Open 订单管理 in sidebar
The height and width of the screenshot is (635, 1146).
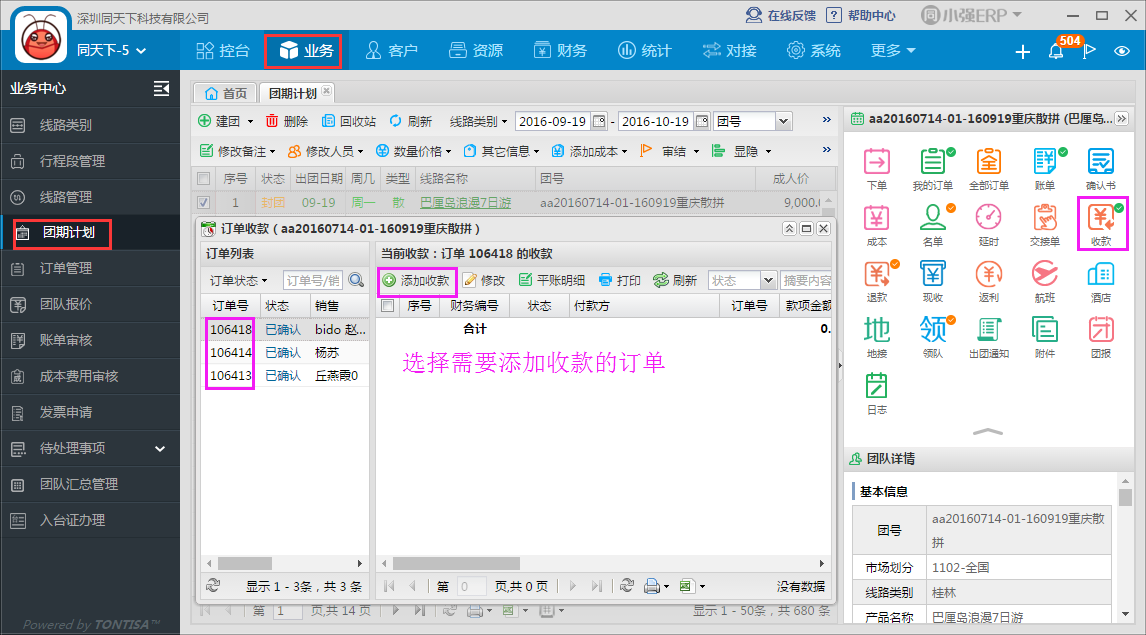(x=90, y=269)
